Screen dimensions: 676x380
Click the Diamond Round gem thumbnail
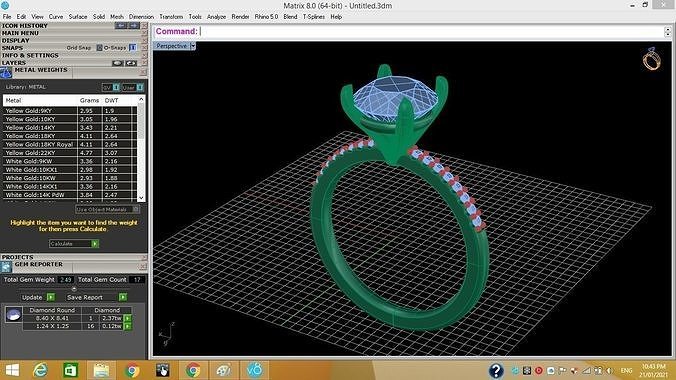(13, 314)
